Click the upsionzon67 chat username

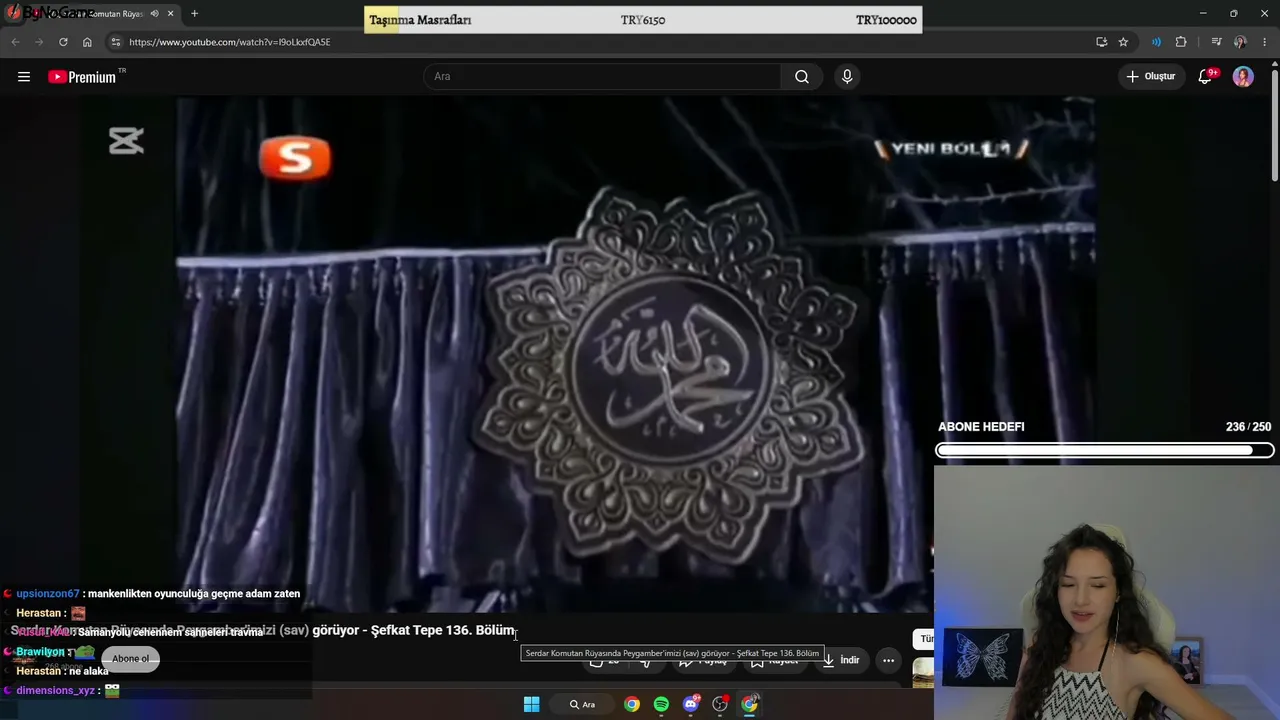coord(48,594)
